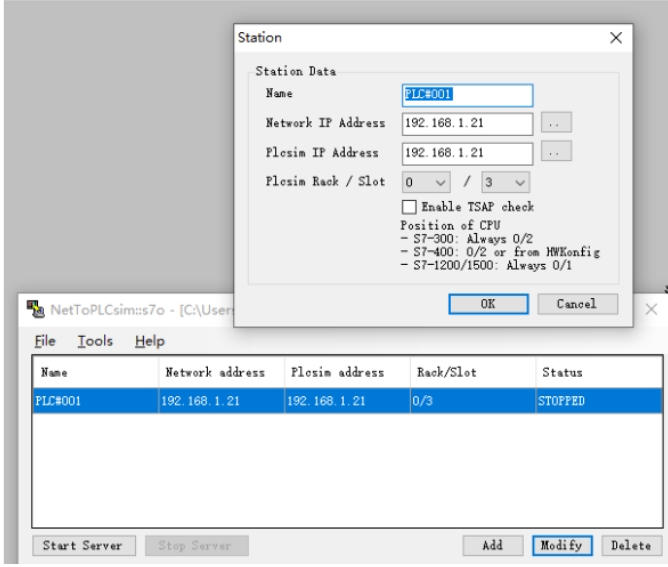668x567 pixels.
Task: Browse for Network IP Address with ellipsis button
Action: tap(556, 123)
